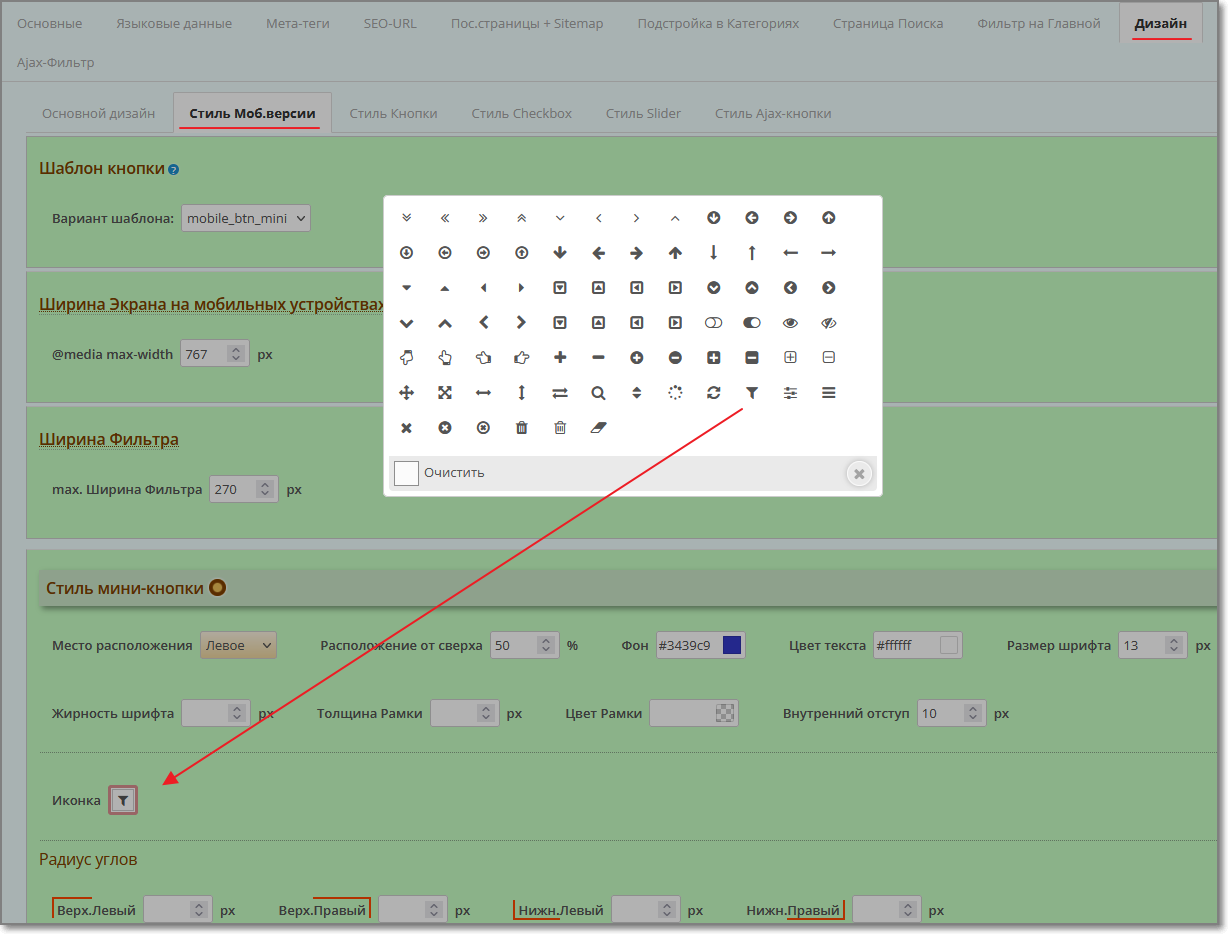Screen dimensions: 1228x934
Task: Switch to the Ajax-Фильтр tab
Action: [56, 62]
